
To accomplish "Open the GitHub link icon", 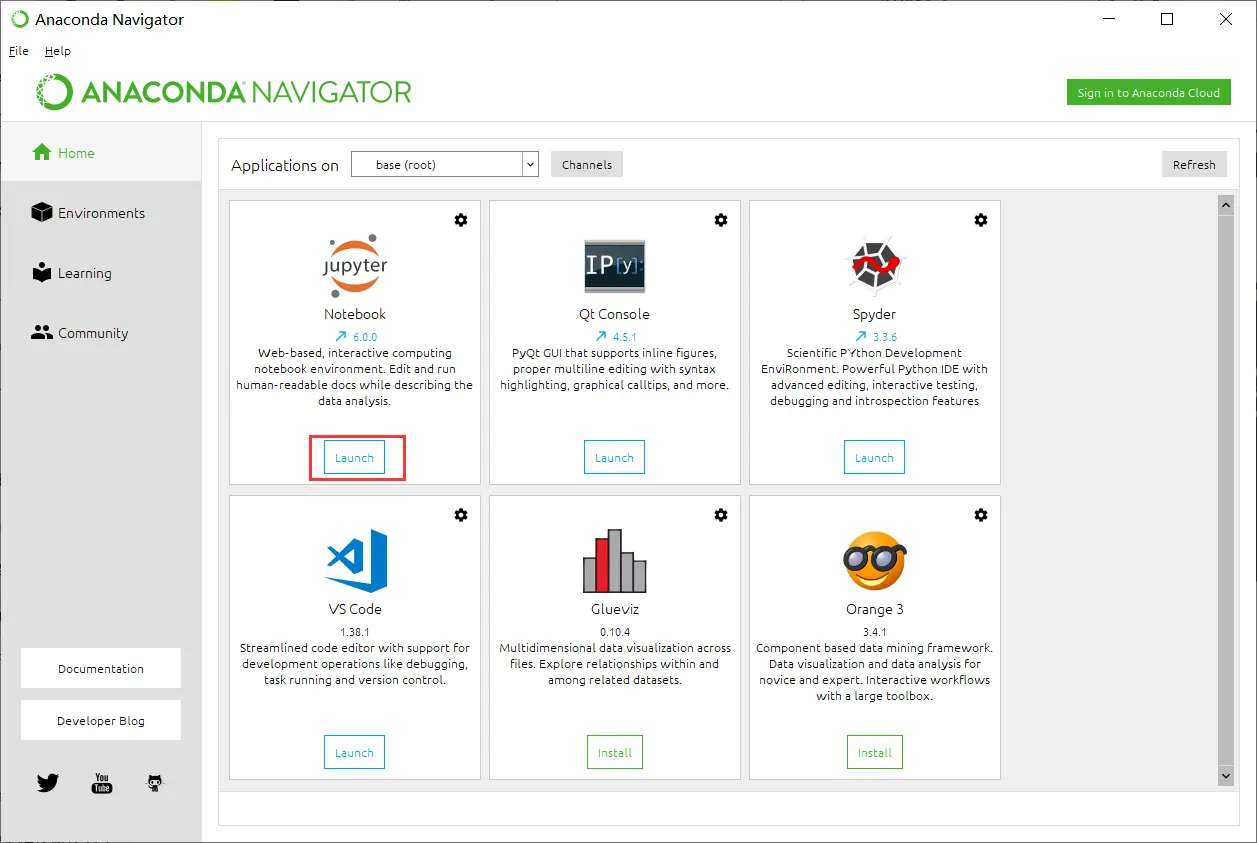I will (155, 783).
